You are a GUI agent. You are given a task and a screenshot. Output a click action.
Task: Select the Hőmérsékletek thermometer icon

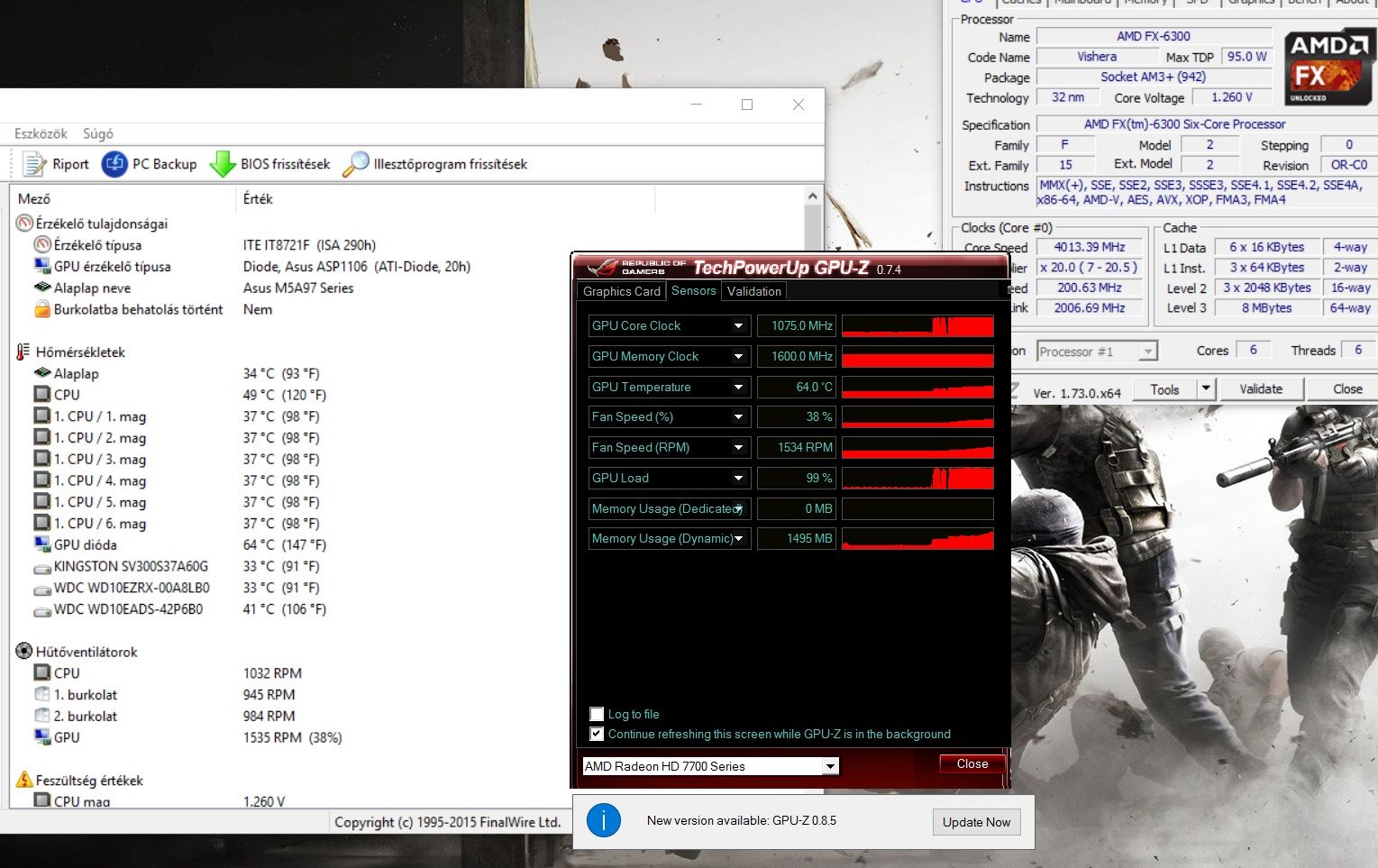24,352
